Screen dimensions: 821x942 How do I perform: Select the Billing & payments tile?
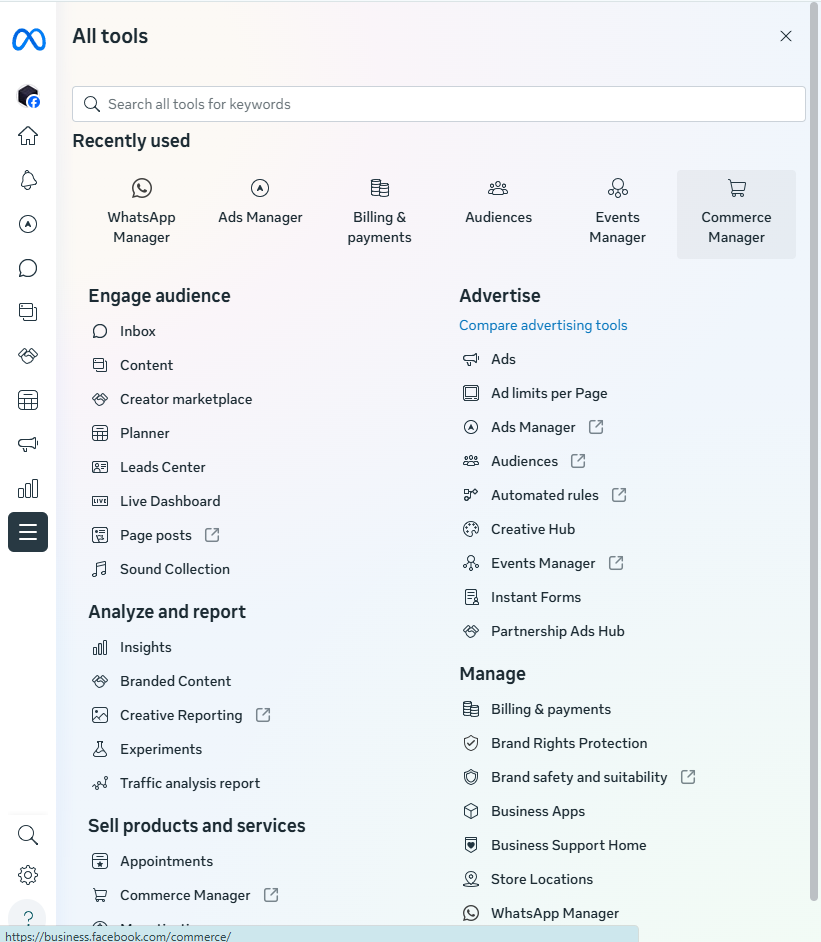coord(379,210)
